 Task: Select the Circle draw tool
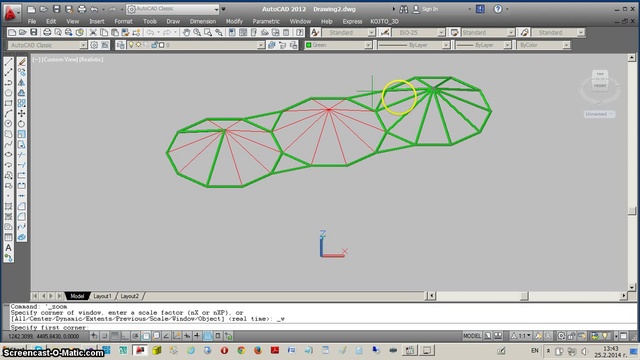tap(8, 124)
